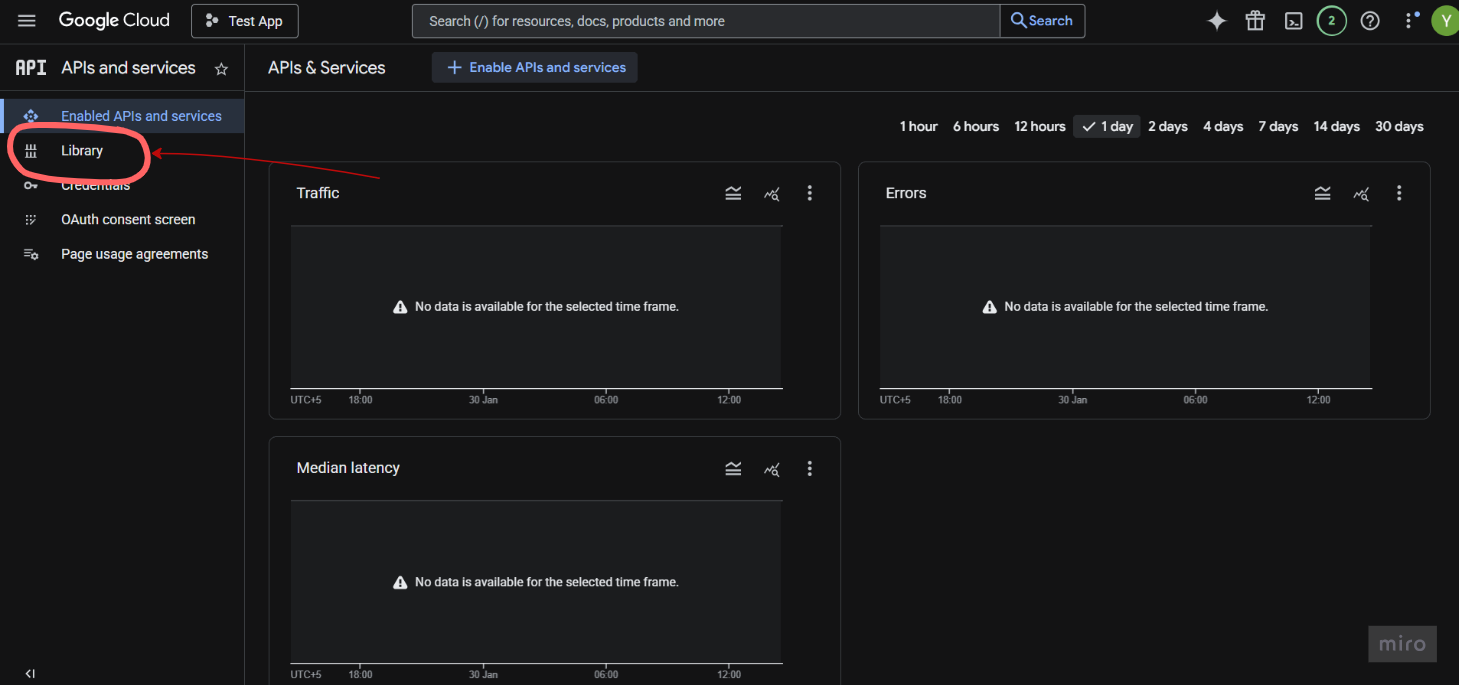The image size is (1459, 685).
Task: Open the Test App project picker
Action: pos(245,21)
